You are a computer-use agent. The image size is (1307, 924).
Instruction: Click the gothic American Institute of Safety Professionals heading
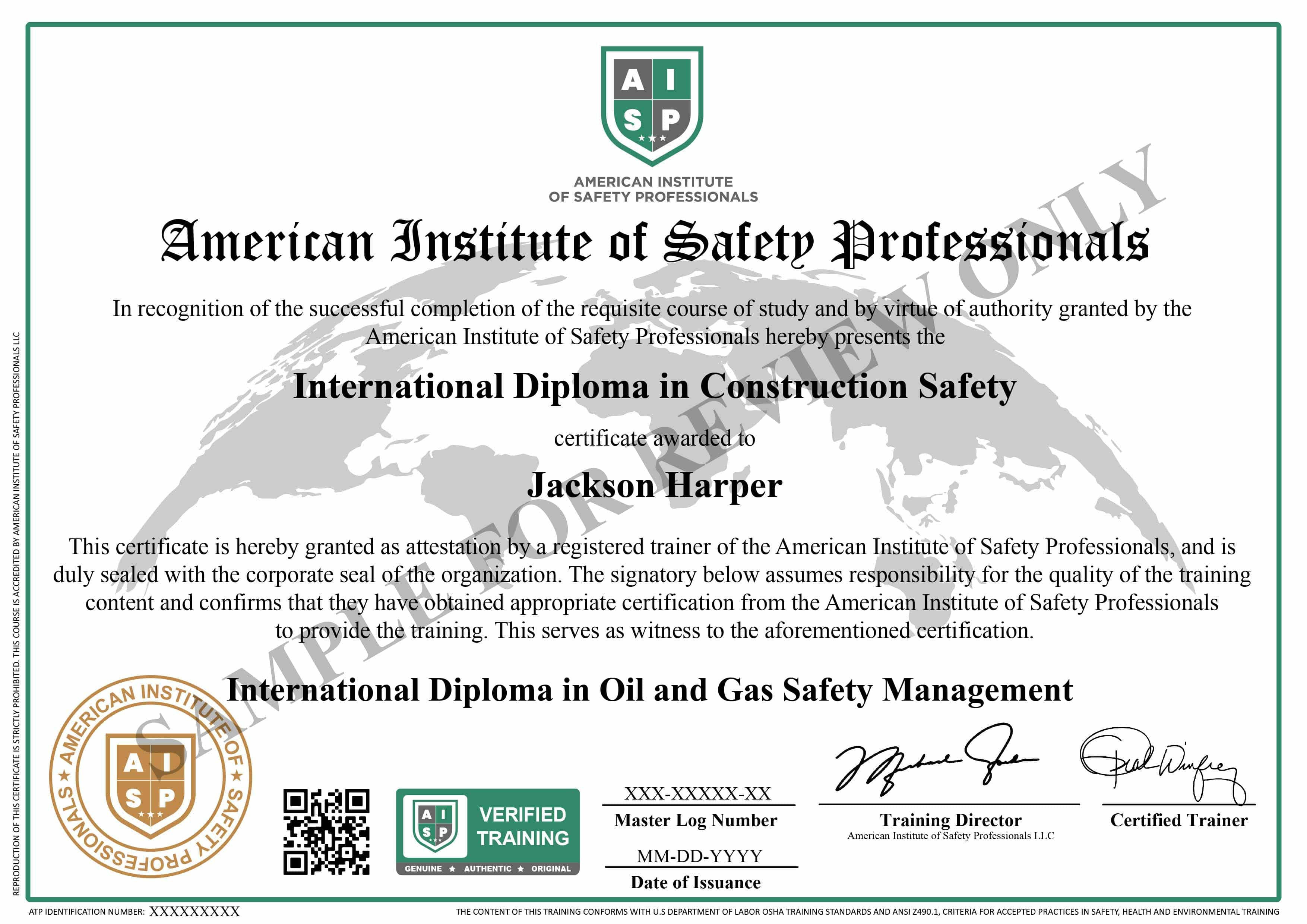click(x=655, y=243)
